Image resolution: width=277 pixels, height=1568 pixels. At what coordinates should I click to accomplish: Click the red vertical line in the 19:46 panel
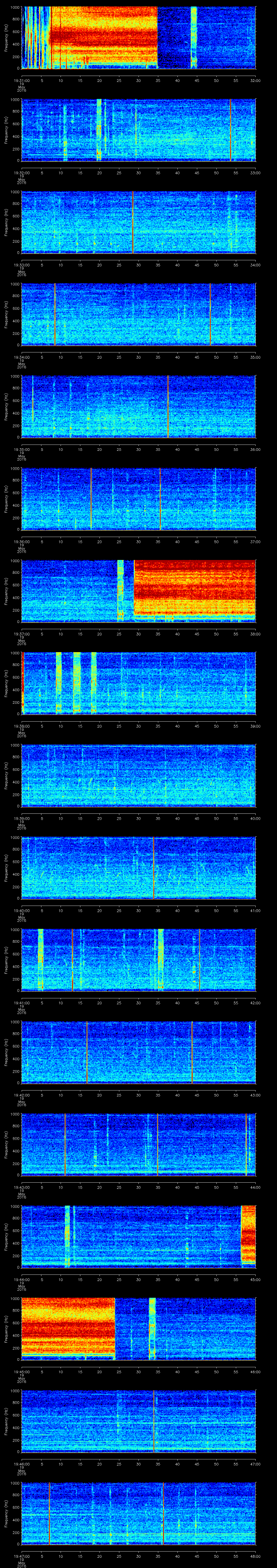pyautogui.click(x=154, y=1421)
